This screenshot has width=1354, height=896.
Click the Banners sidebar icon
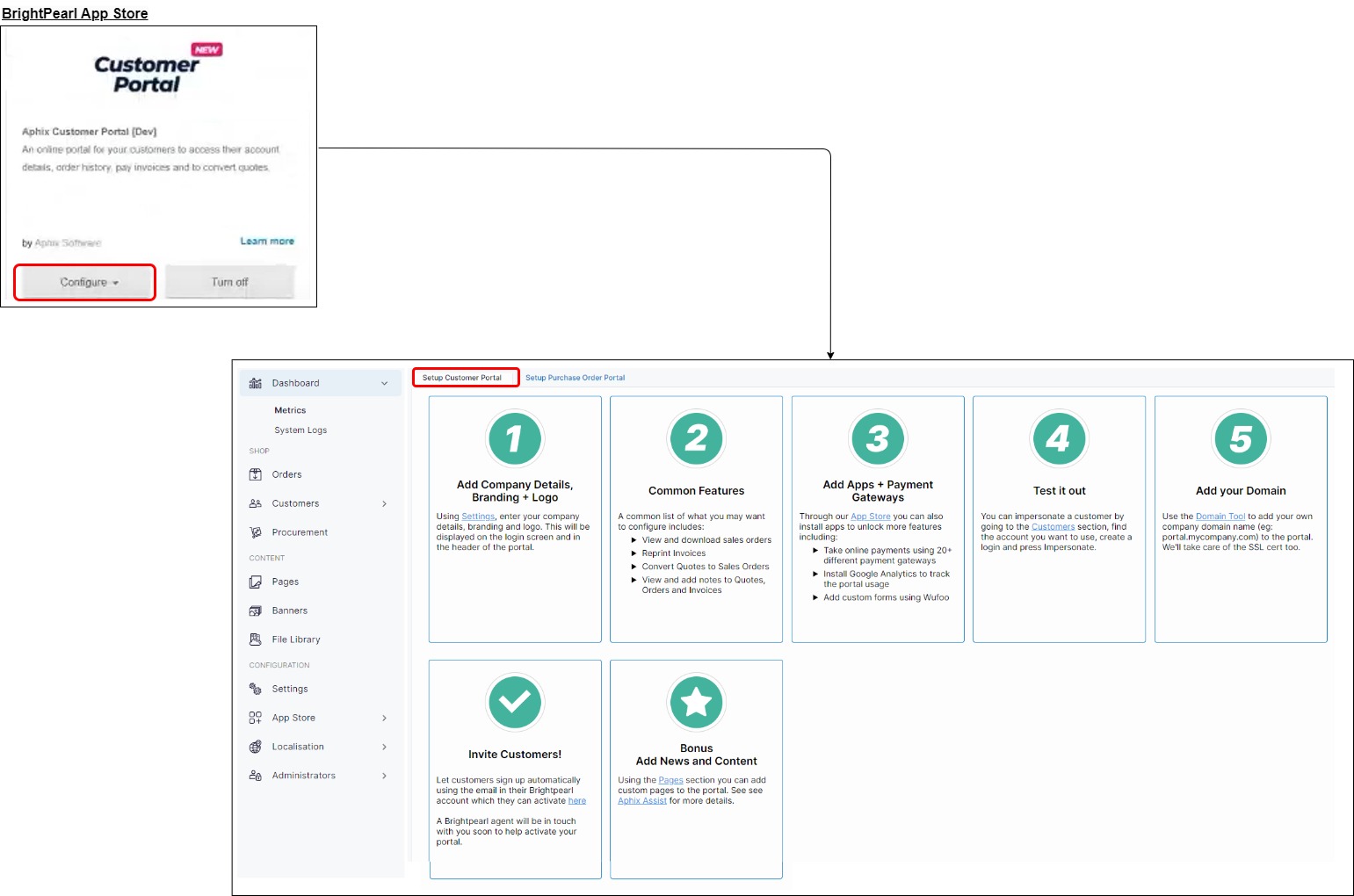click(256, 611)
